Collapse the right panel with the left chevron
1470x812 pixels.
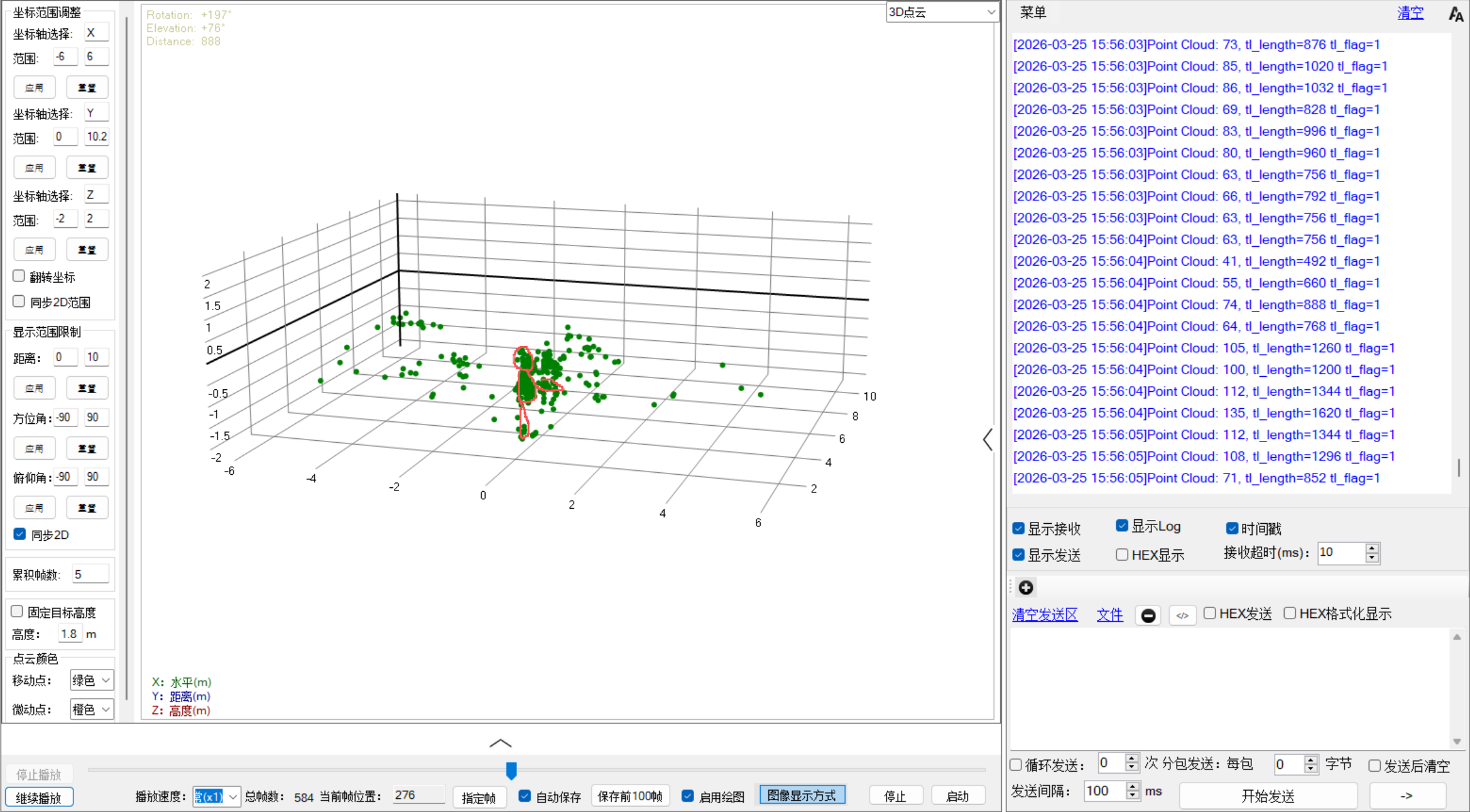[x=988, y=440]
